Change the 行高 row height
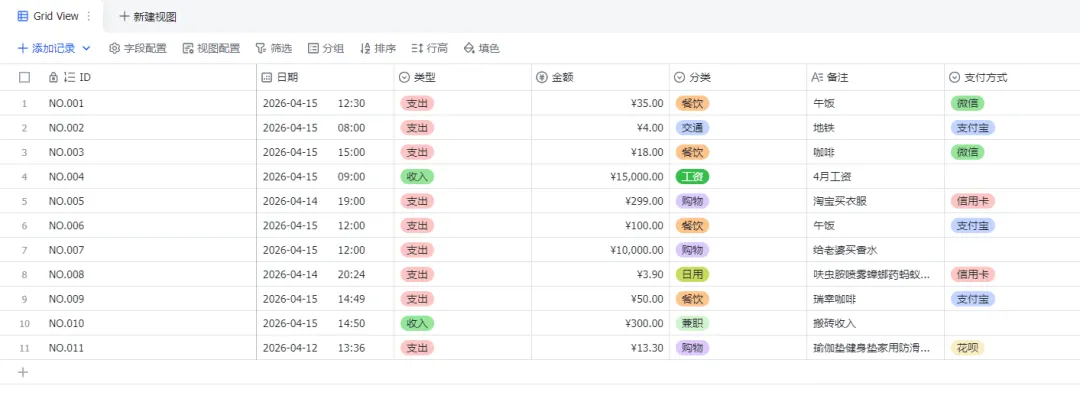Screen dimensions: 1080x402 (x=430, y=48)
